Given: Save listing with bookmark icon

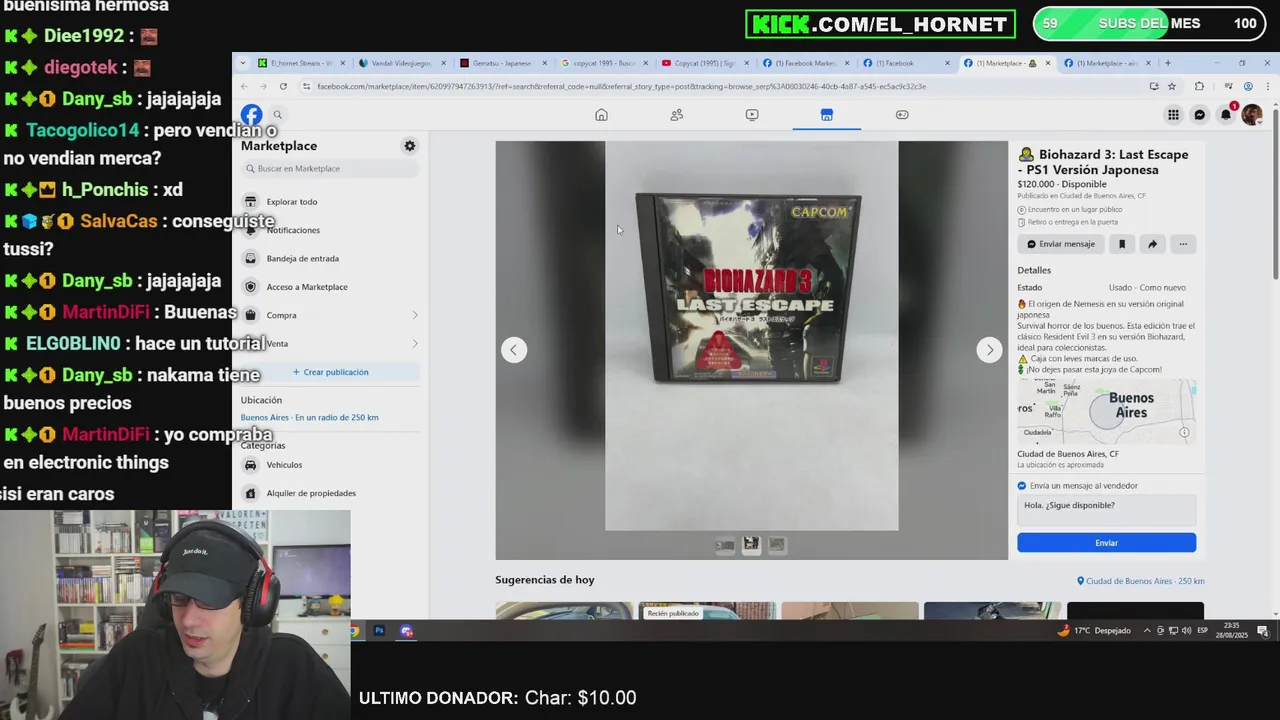Looking at the screenshot, I should click(1122, 244).
